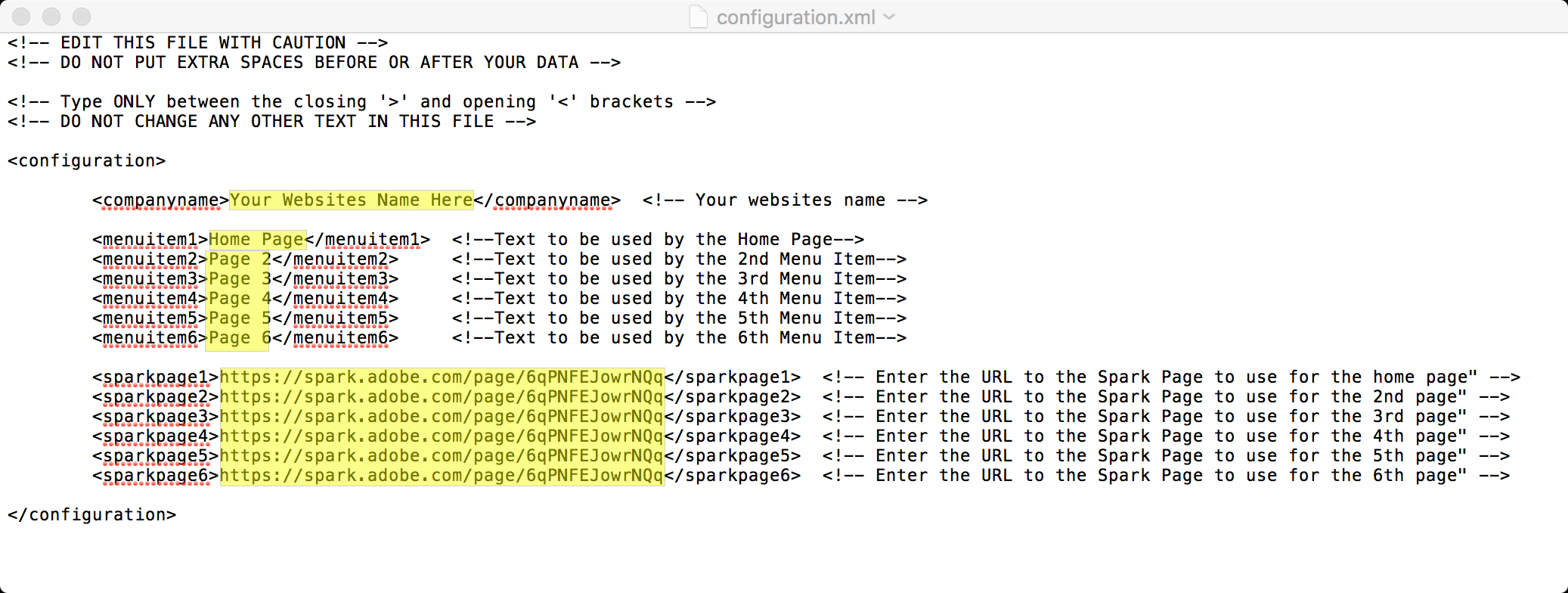
Task: Click the highlighted 'Your Websites Name Here' text
Action: click(351, 200)
